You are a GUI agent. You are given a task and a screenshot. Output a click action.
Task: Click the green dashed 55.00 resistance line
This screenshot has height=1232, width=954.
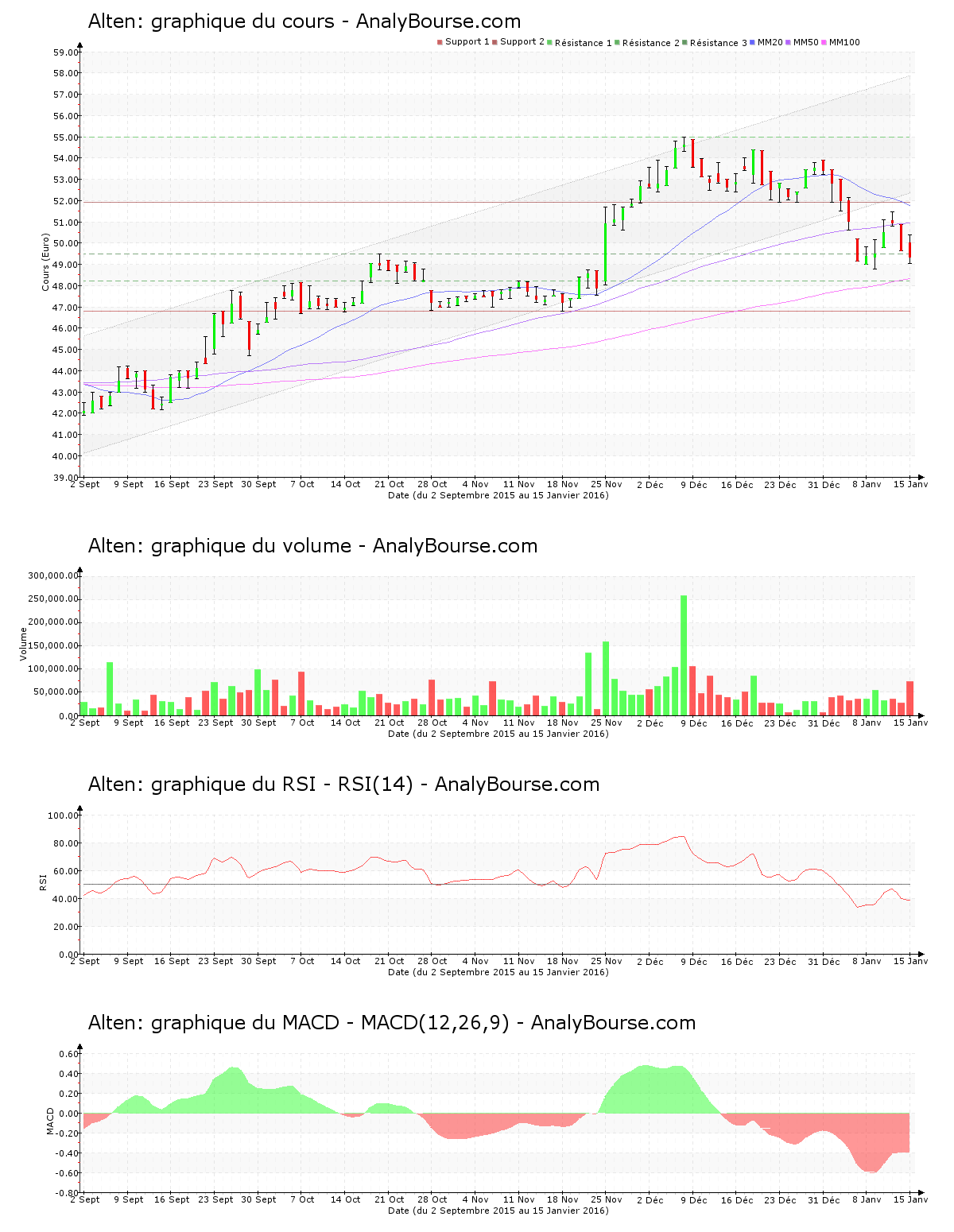tap(497, 137)
